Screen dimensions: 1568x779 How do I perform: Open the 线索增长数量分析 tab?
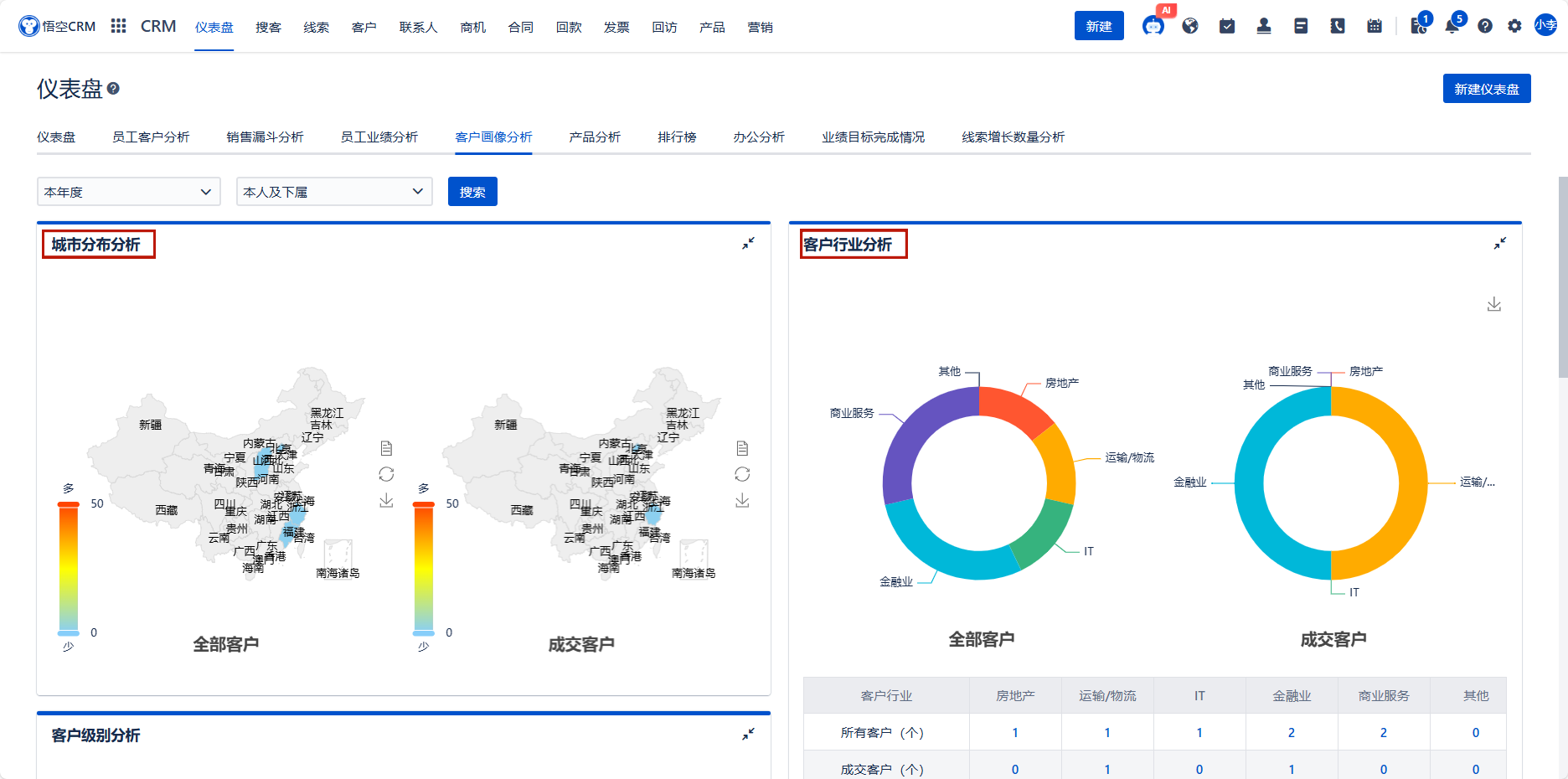(x=1013, y=137)
